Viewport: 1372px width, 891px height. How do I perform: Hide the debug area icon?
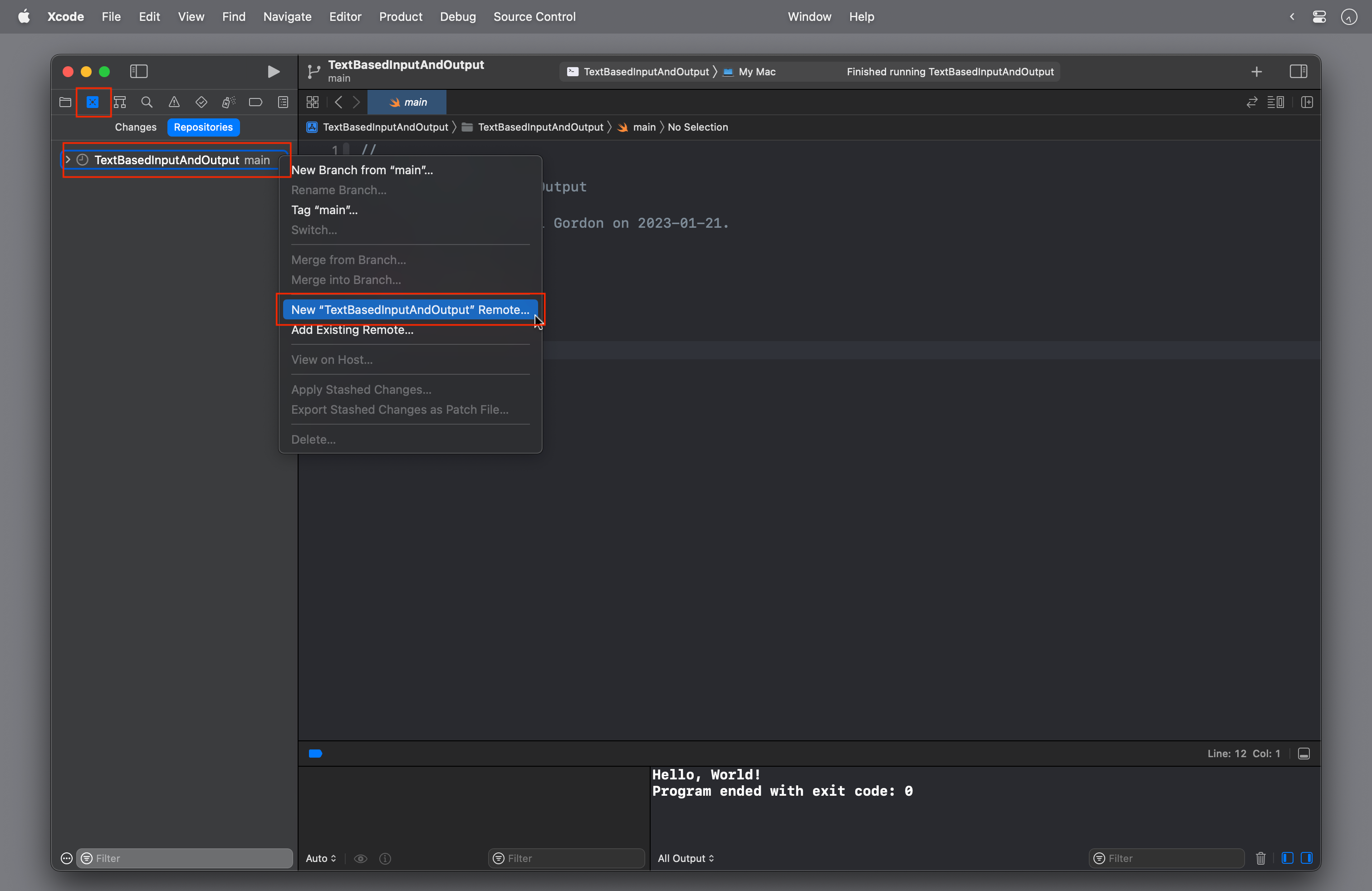1304,754
